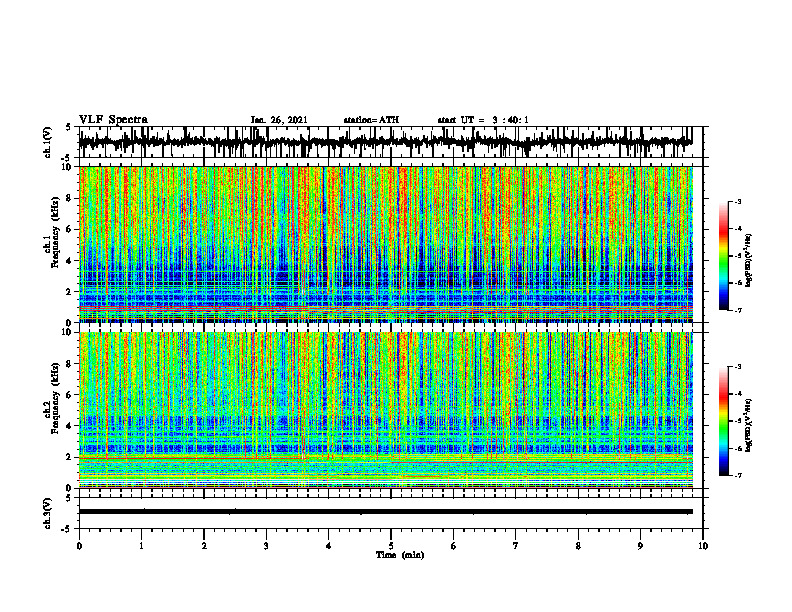
Task: Click time-axis tick label '5'
Action: click(391, 546)
